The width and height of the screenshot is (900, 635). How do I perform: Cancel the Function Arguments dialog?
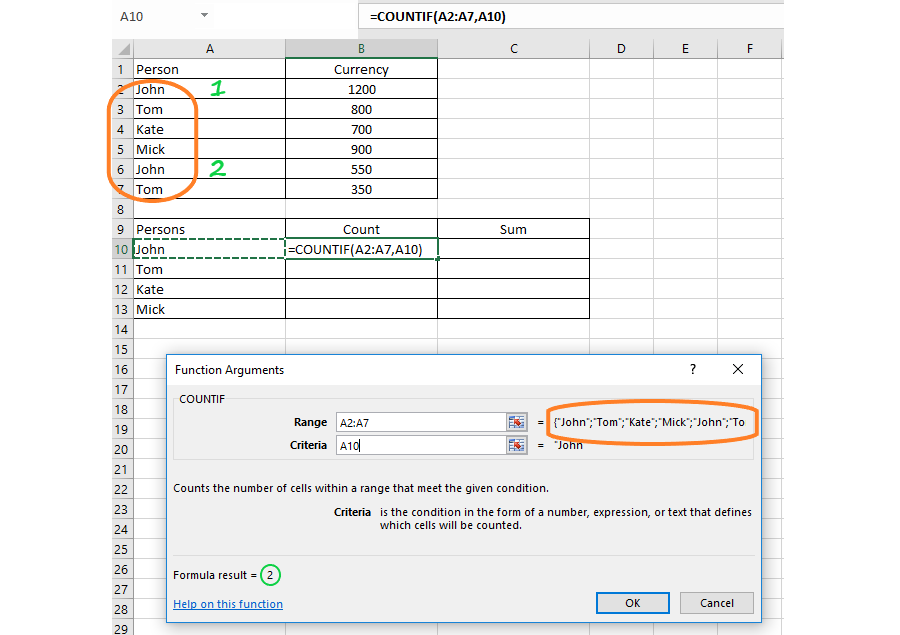(716, 603)
